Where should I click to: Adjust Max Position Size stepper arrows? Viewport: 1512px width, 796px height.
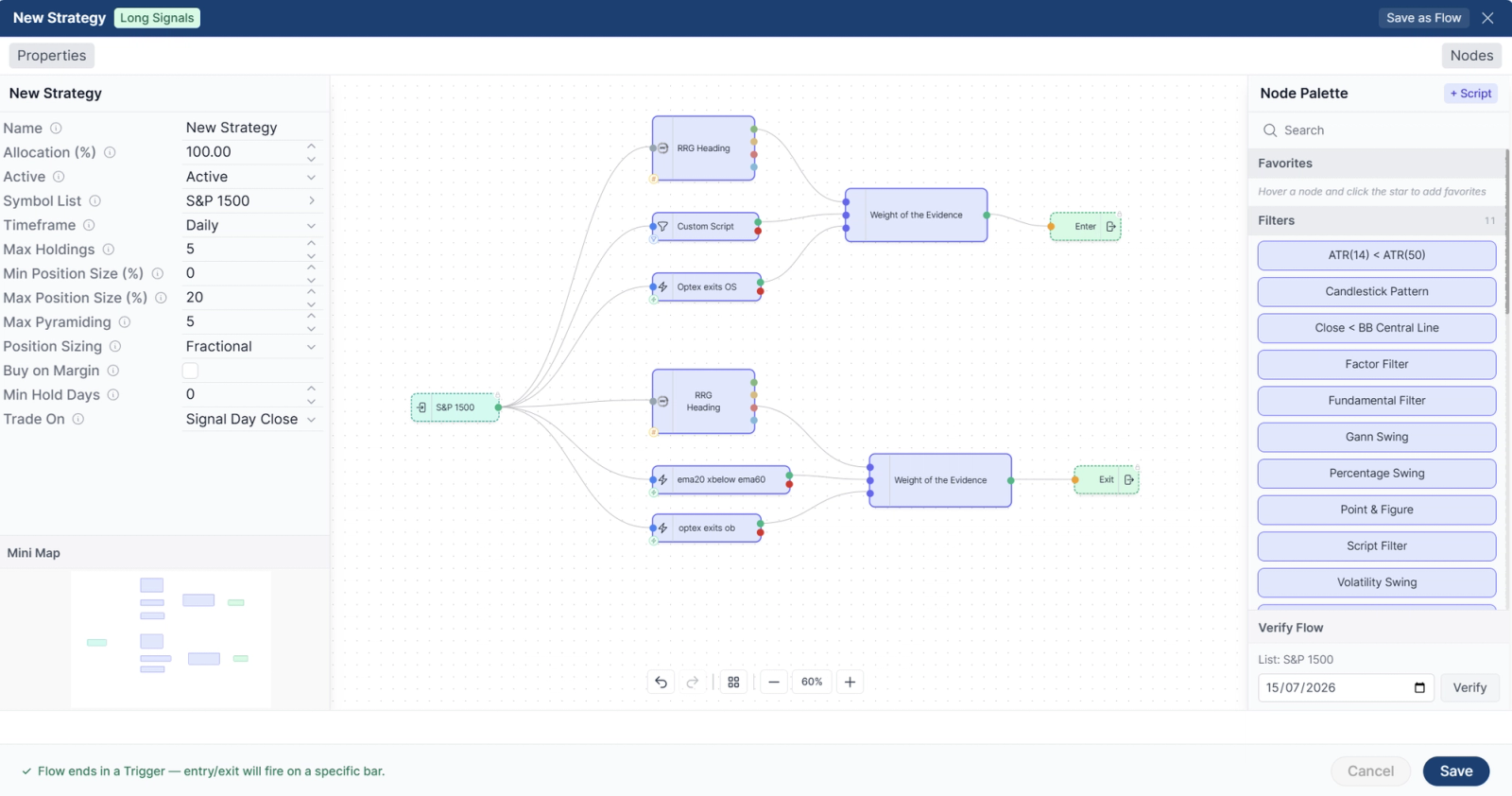[311, 298]
